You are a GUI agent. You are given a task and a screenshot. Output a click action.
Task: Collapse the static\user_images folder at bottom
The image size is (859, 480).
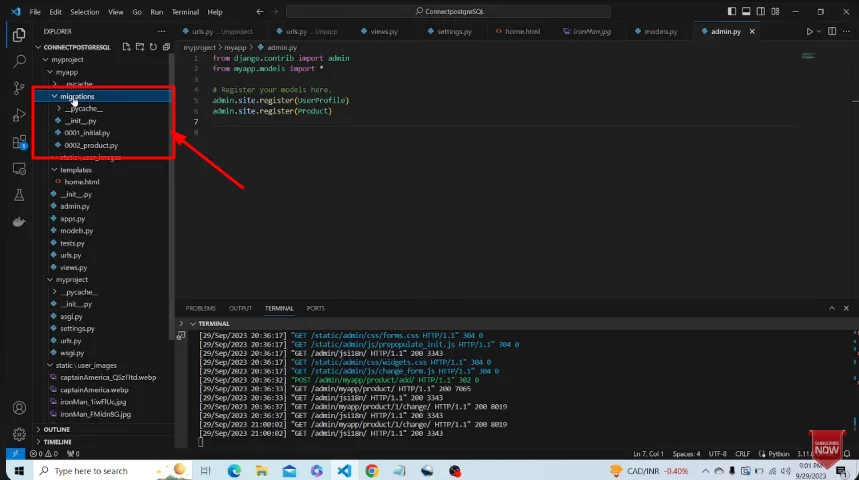(x=50, y=365)
